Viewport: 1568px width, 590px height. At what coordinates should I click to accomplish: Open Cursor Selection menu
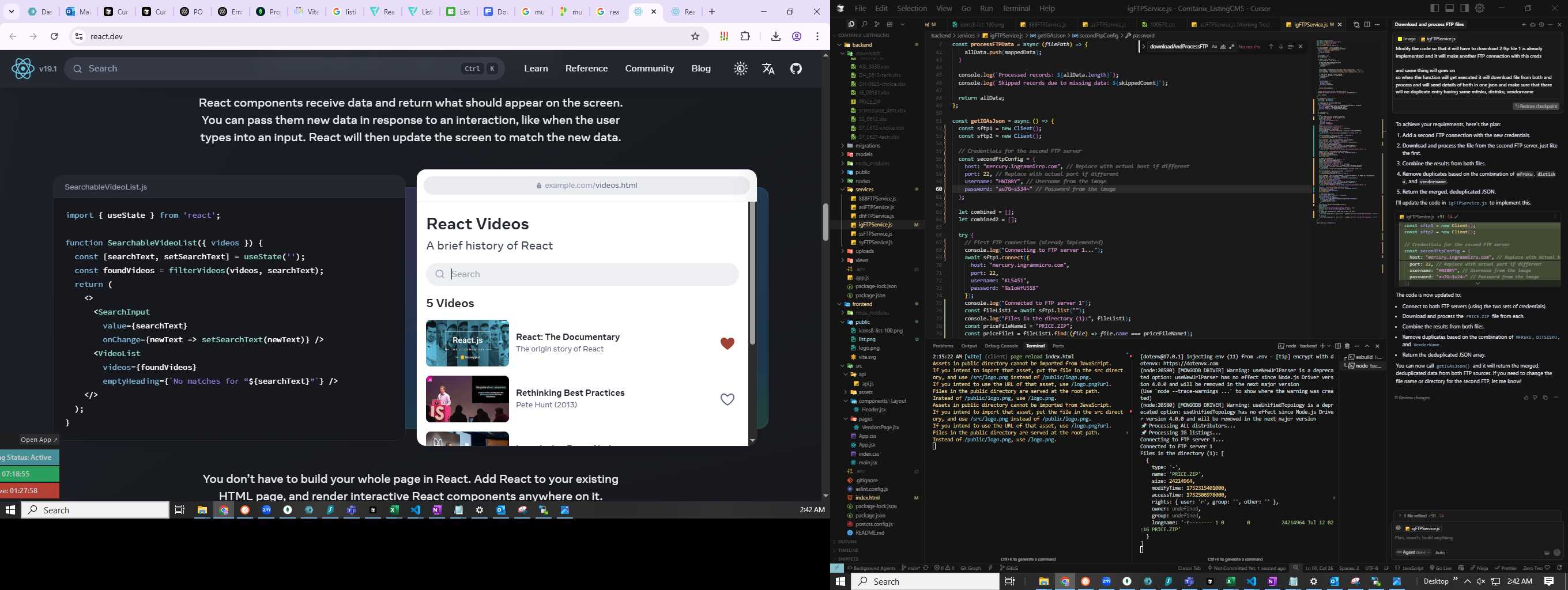912,9
